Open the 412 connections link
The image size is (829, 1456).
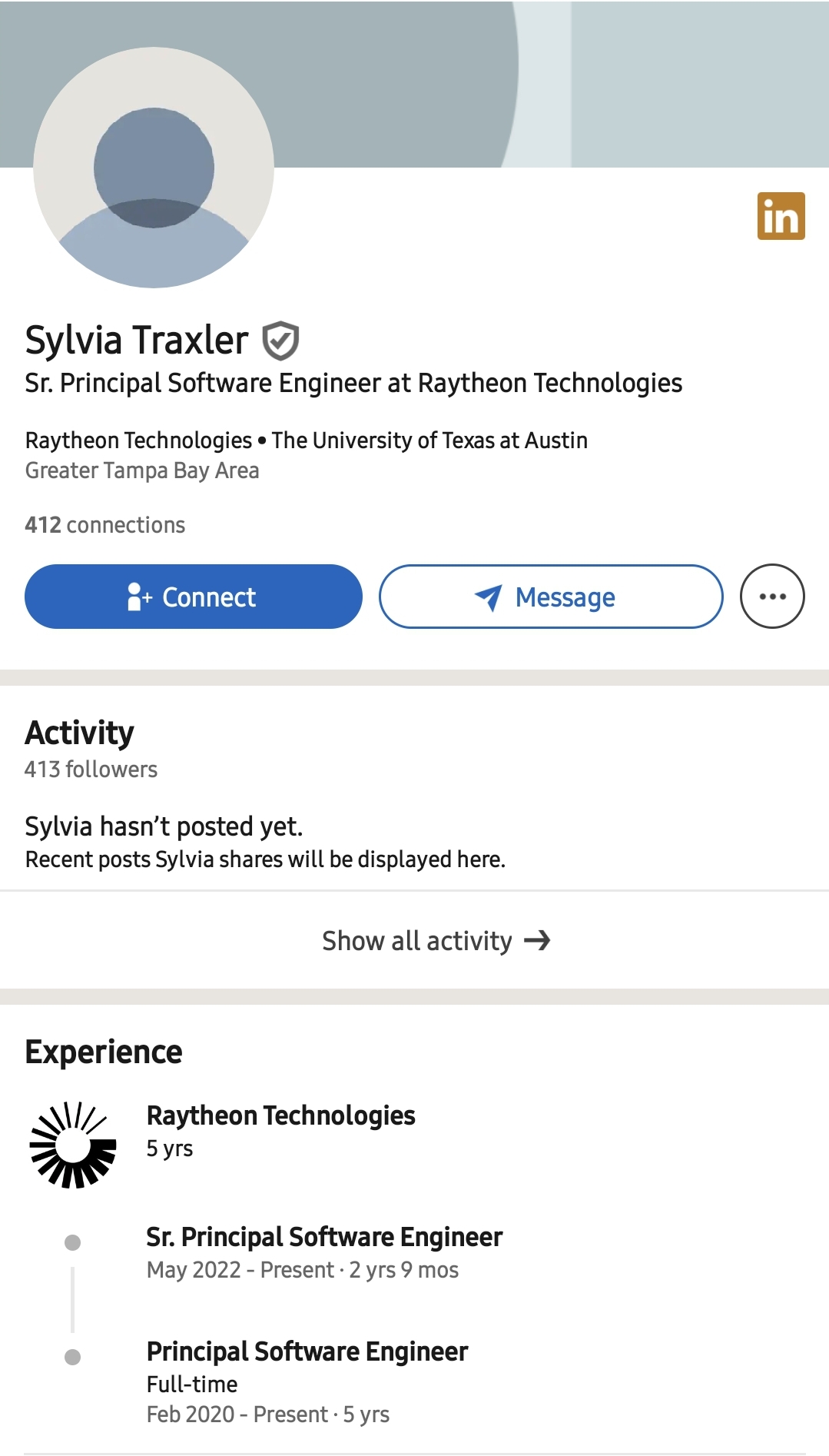pos(105,525)
